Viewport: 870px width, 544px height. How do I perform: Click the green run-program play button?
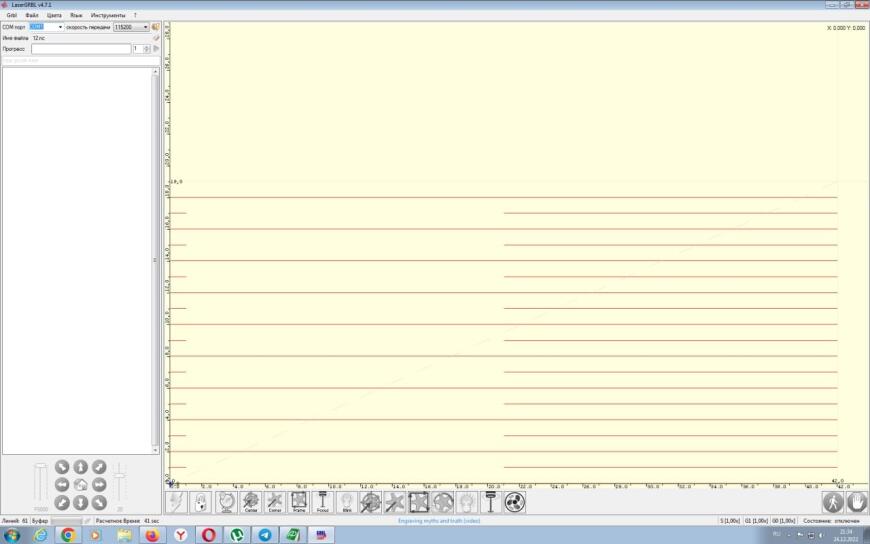click(x=156, y=49)
